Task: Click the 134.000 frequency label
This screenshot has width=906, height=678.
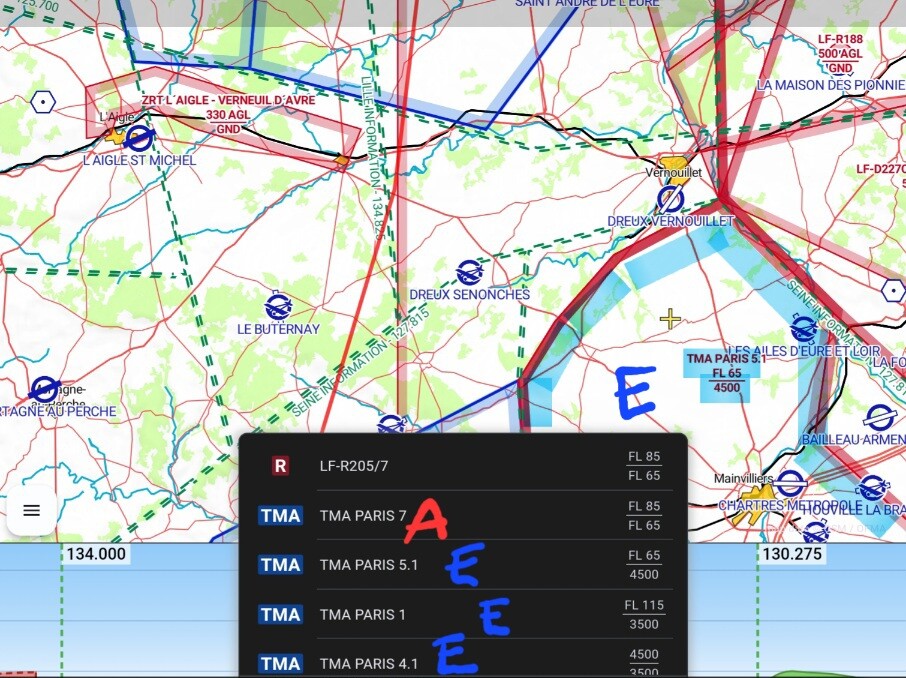Action: coord(96,555)
